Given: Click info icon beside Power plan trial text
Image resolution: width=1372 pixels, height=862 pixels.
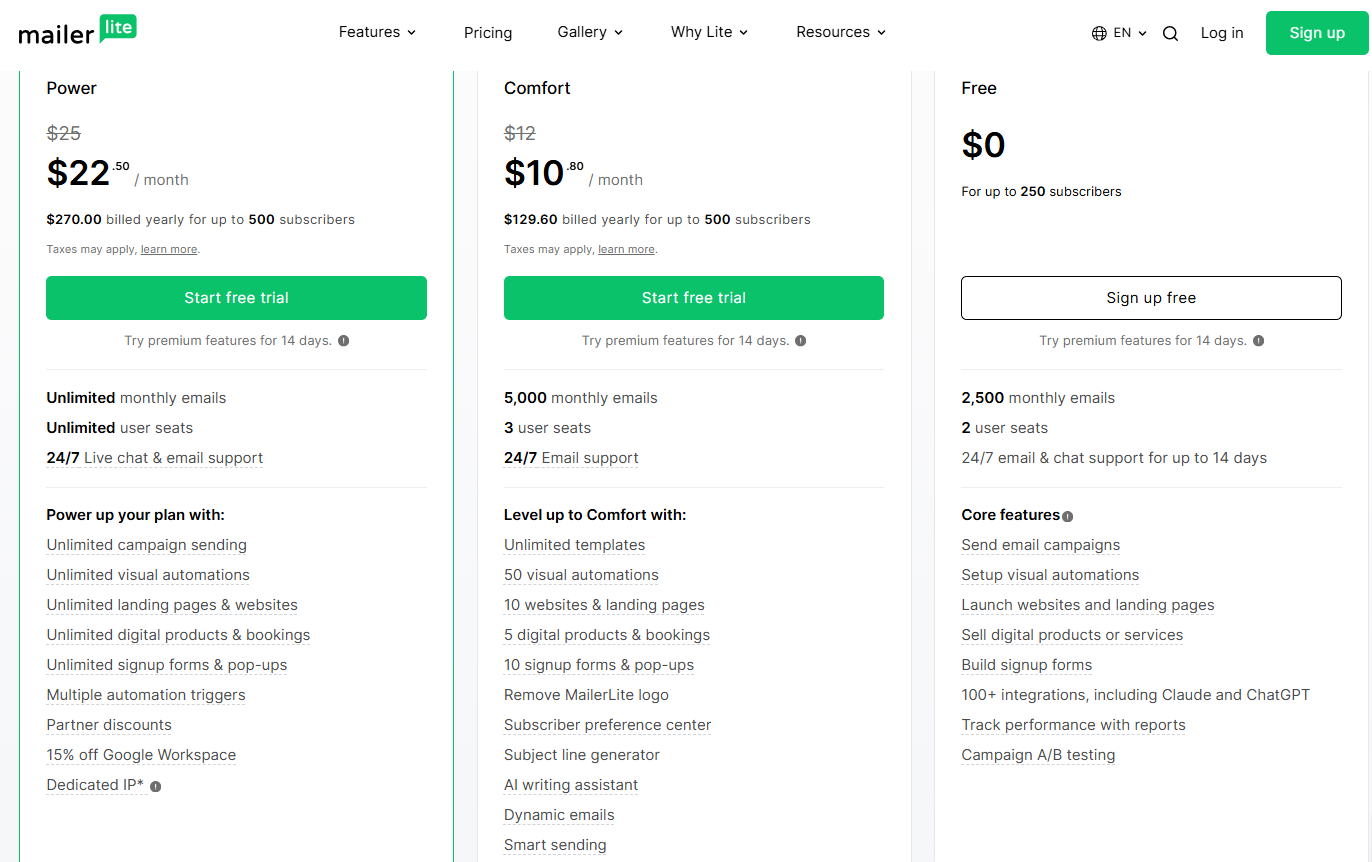Looking at the screenshot, I should coord(343,341).
